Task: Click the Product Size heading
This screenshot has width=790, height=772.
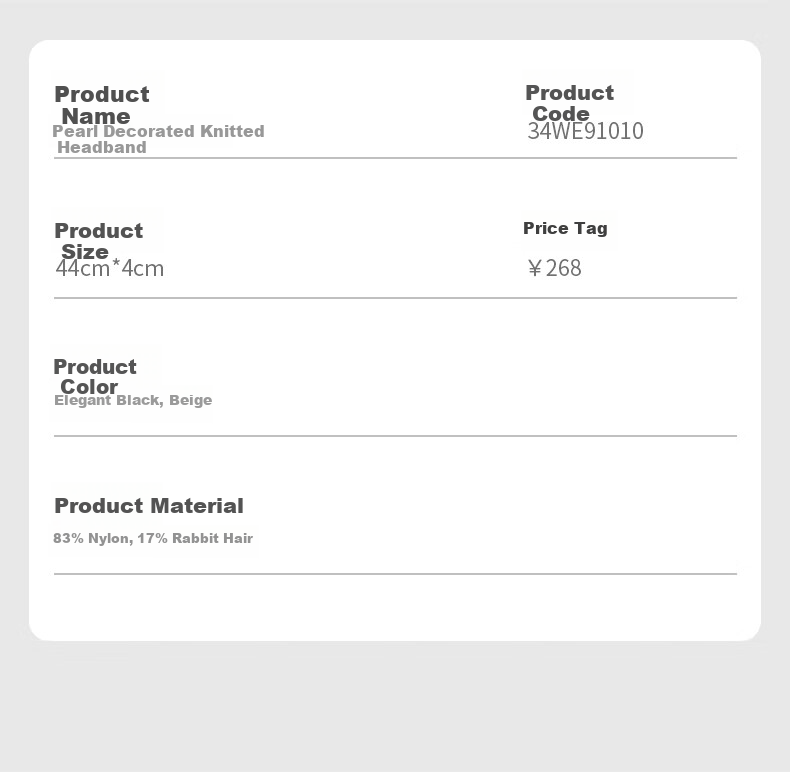Action: [x=99, y=241]
